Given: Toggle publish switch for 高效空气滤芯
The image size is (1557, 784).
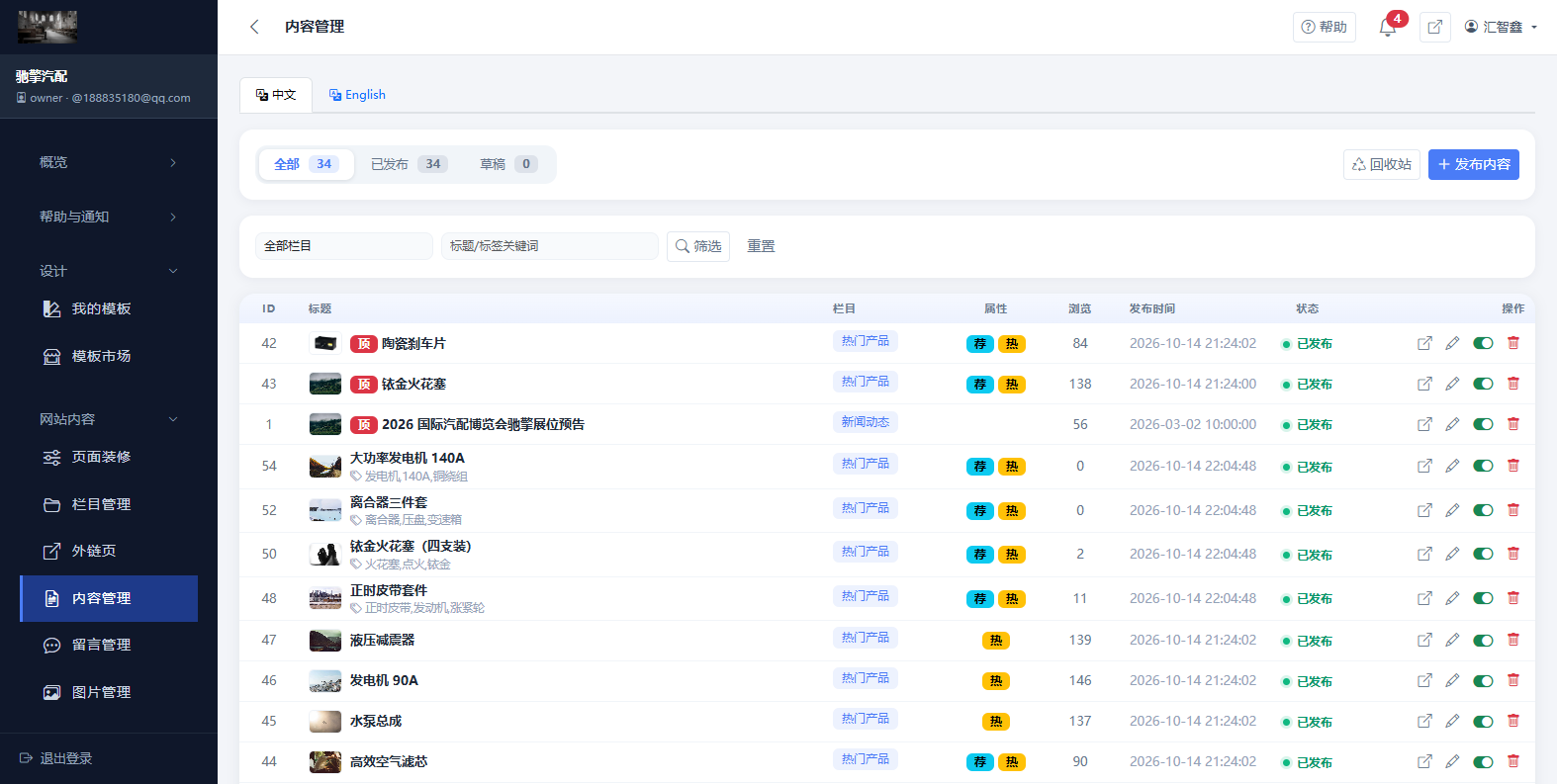Looking at the screenshot, I should coord(1483,761).
